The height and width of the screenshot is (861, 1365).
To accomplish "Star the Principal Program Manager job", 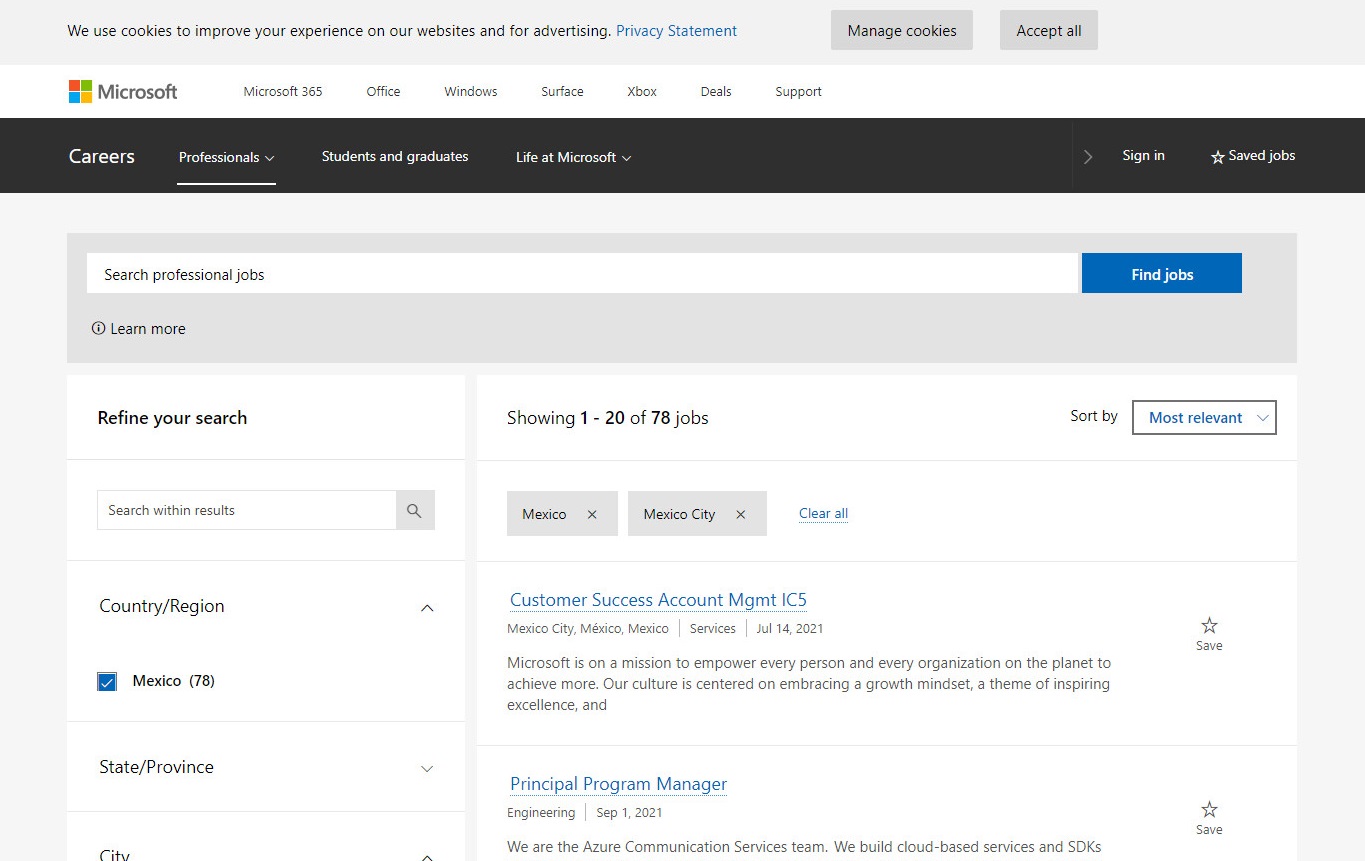I will coord(1209,816).
